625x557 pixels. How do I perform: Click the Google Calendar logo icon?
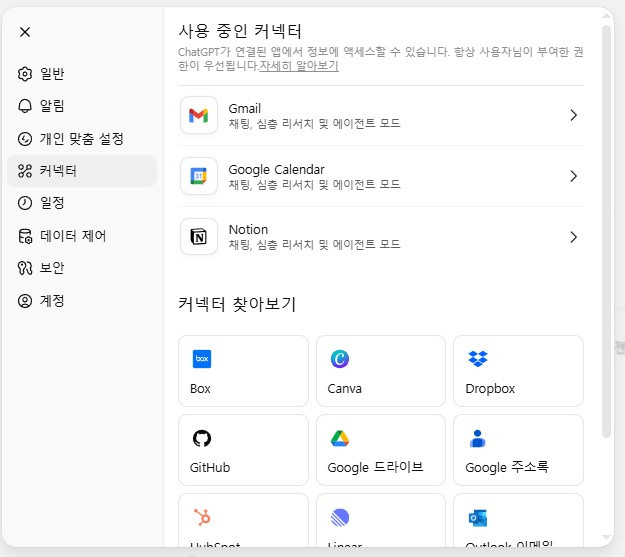coord(199,176)
